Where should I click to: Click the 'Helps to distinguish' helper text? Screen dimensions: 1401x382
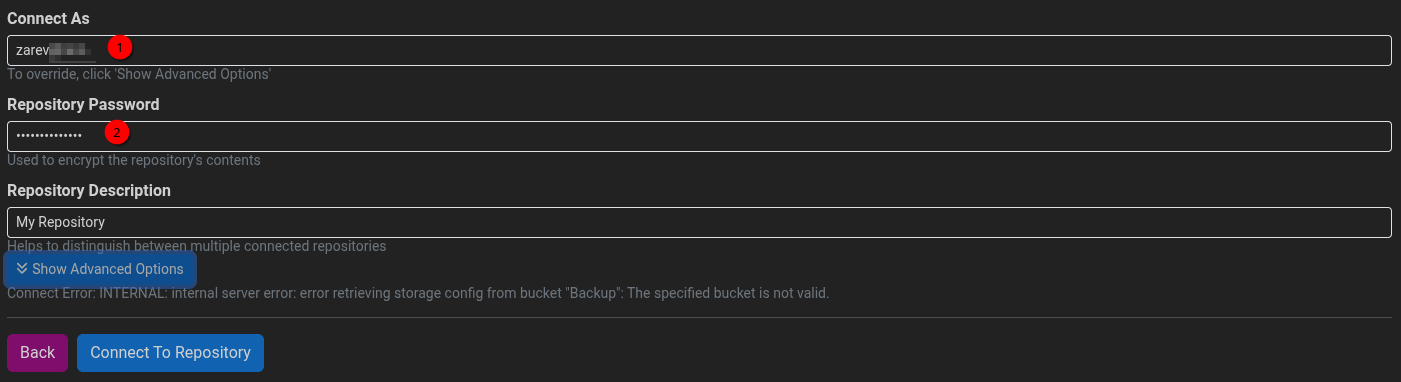pyautogui.click(x=196, y=245)
